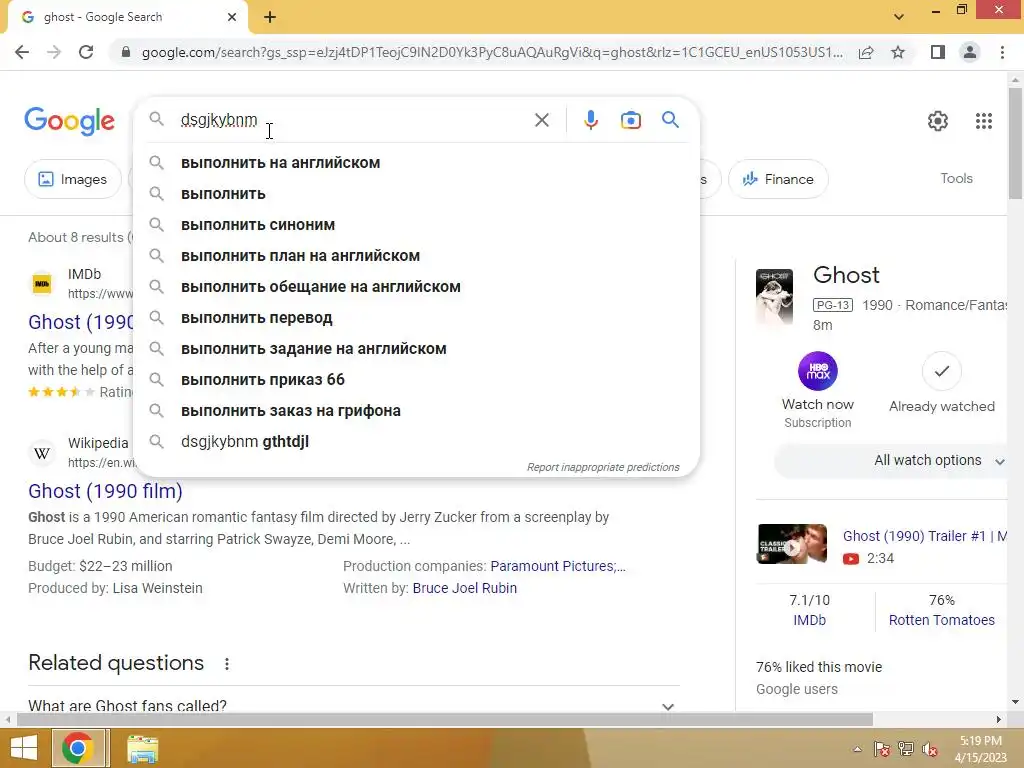This screenshot has width=1024, height=768.
Task: Choose suggestion 'выполнить синоним'
Action: [x=416, y=225]
